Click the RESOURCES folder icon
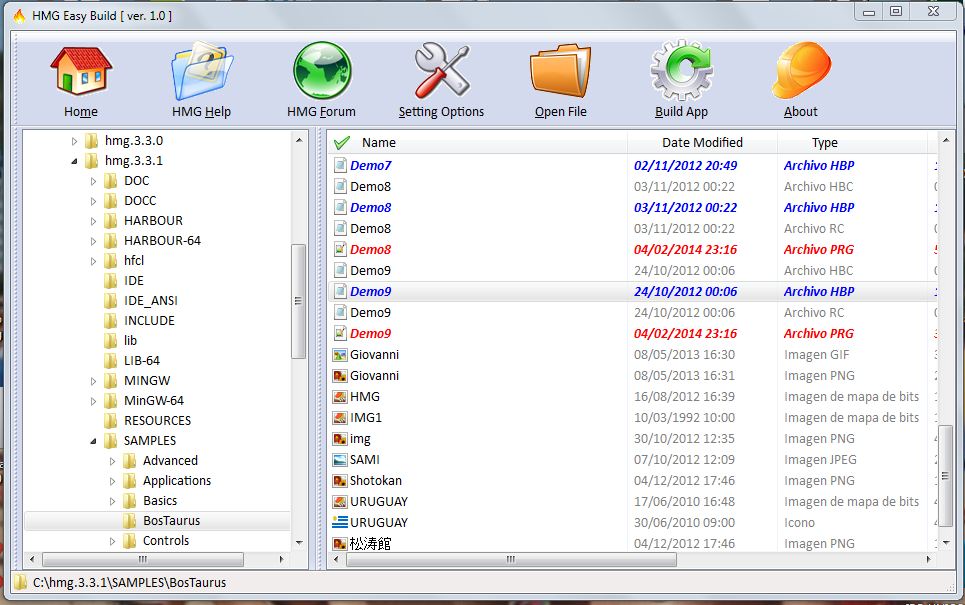Image resolution: width=965 pixels, height=605 pixels. click(x=110, y=420)
